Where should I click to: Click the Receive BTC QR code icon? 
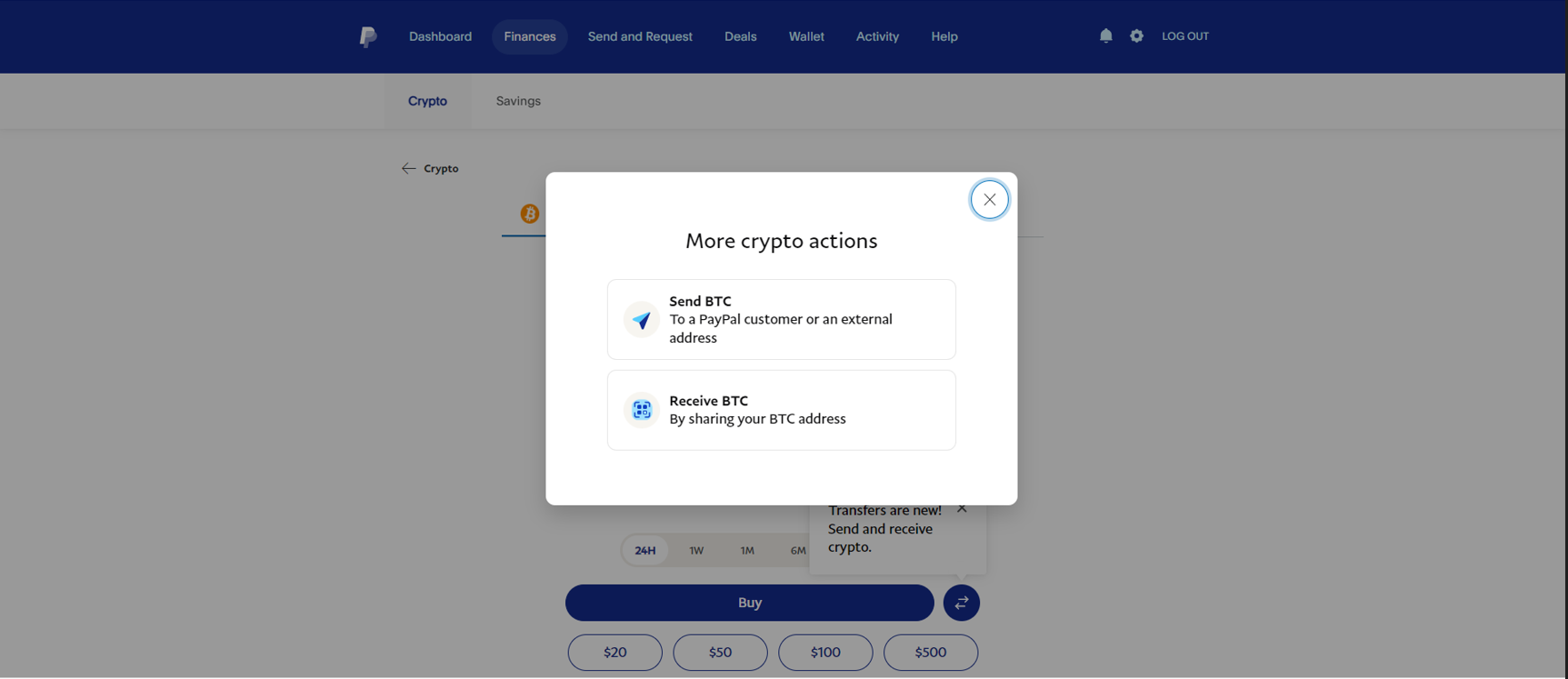(642, 410)
